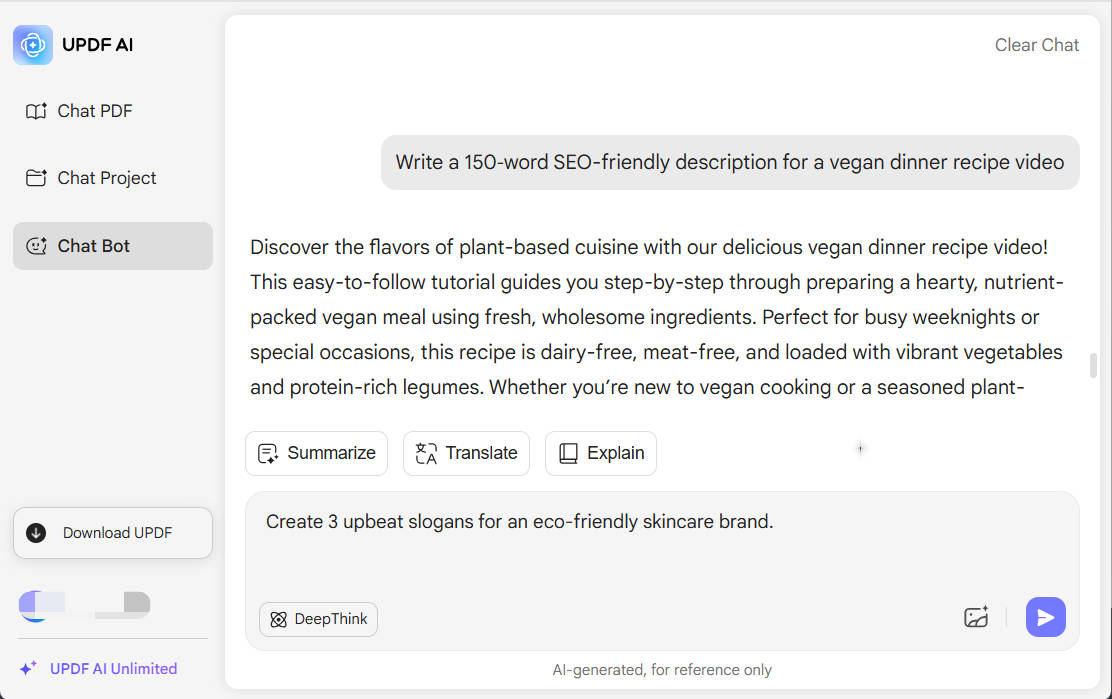The height and width of the screenshot is (699, 1112).
Task: Click the upload image icon in input box
Action: coord(976,617)
